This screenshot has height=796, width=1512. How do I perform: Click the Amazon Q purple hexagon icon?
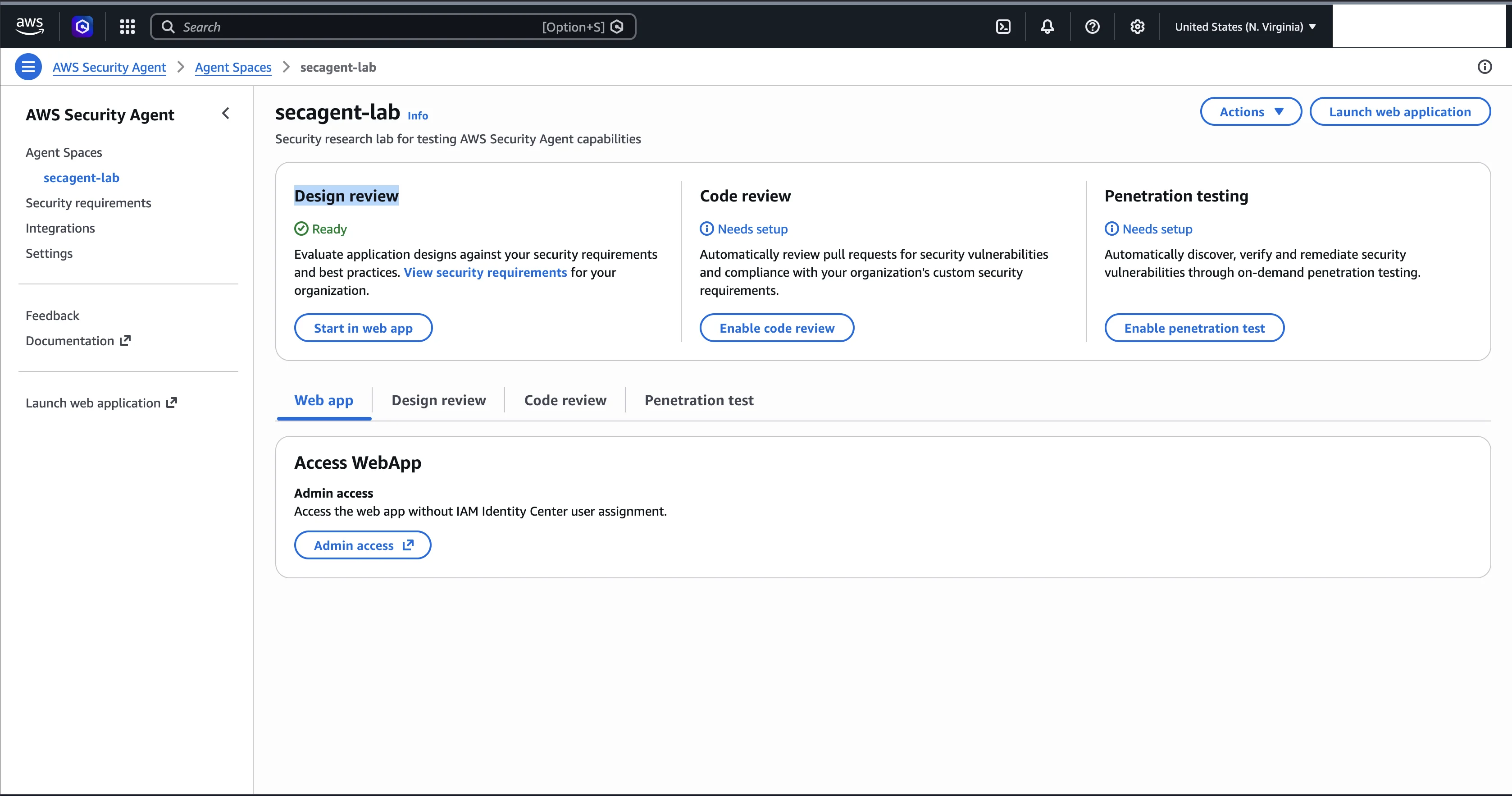tap(82, 27)
